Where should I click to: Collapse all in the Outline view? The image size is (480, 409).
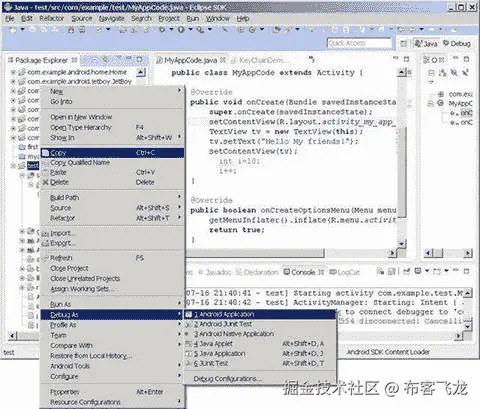click(x=432, y=73)
